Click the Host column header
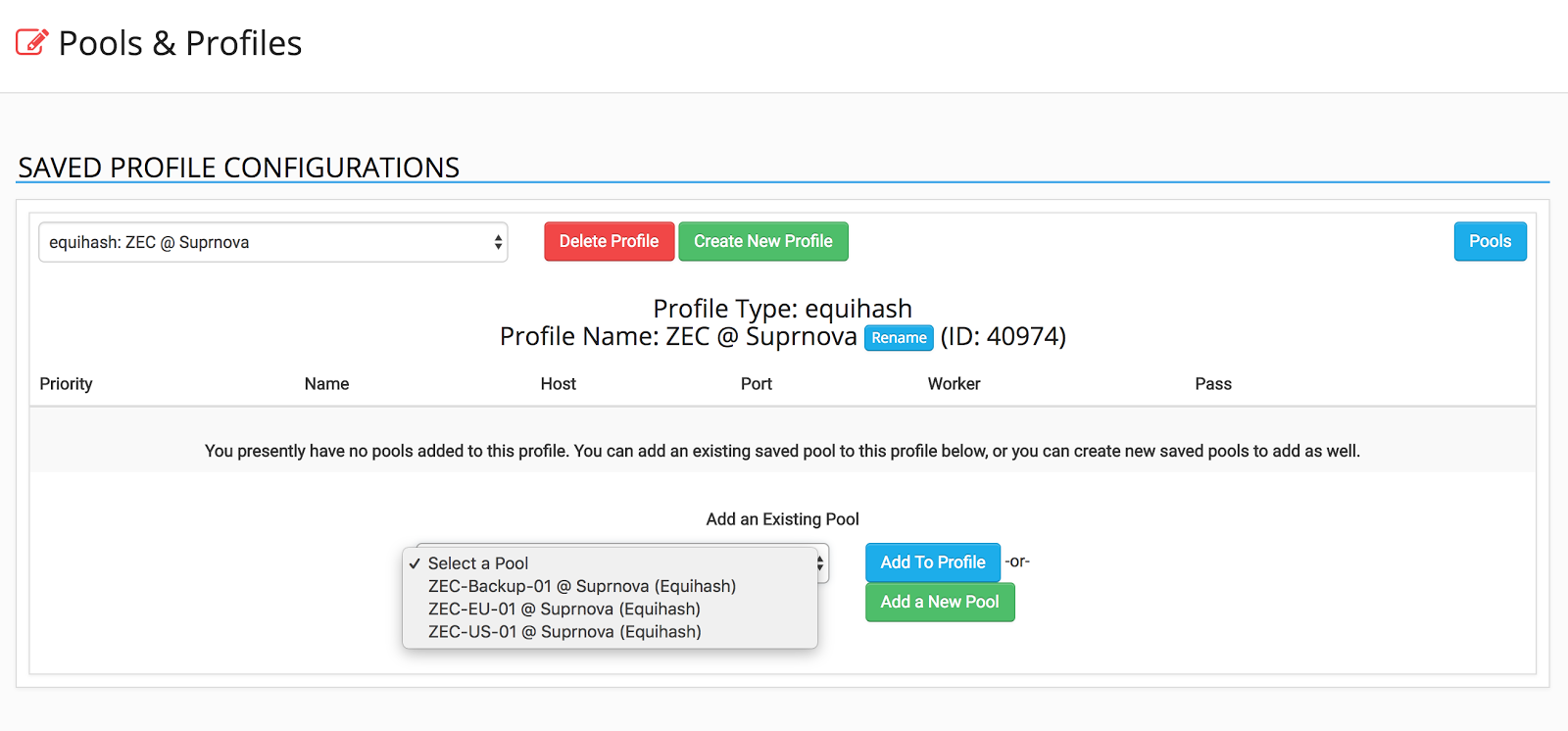 559,384
